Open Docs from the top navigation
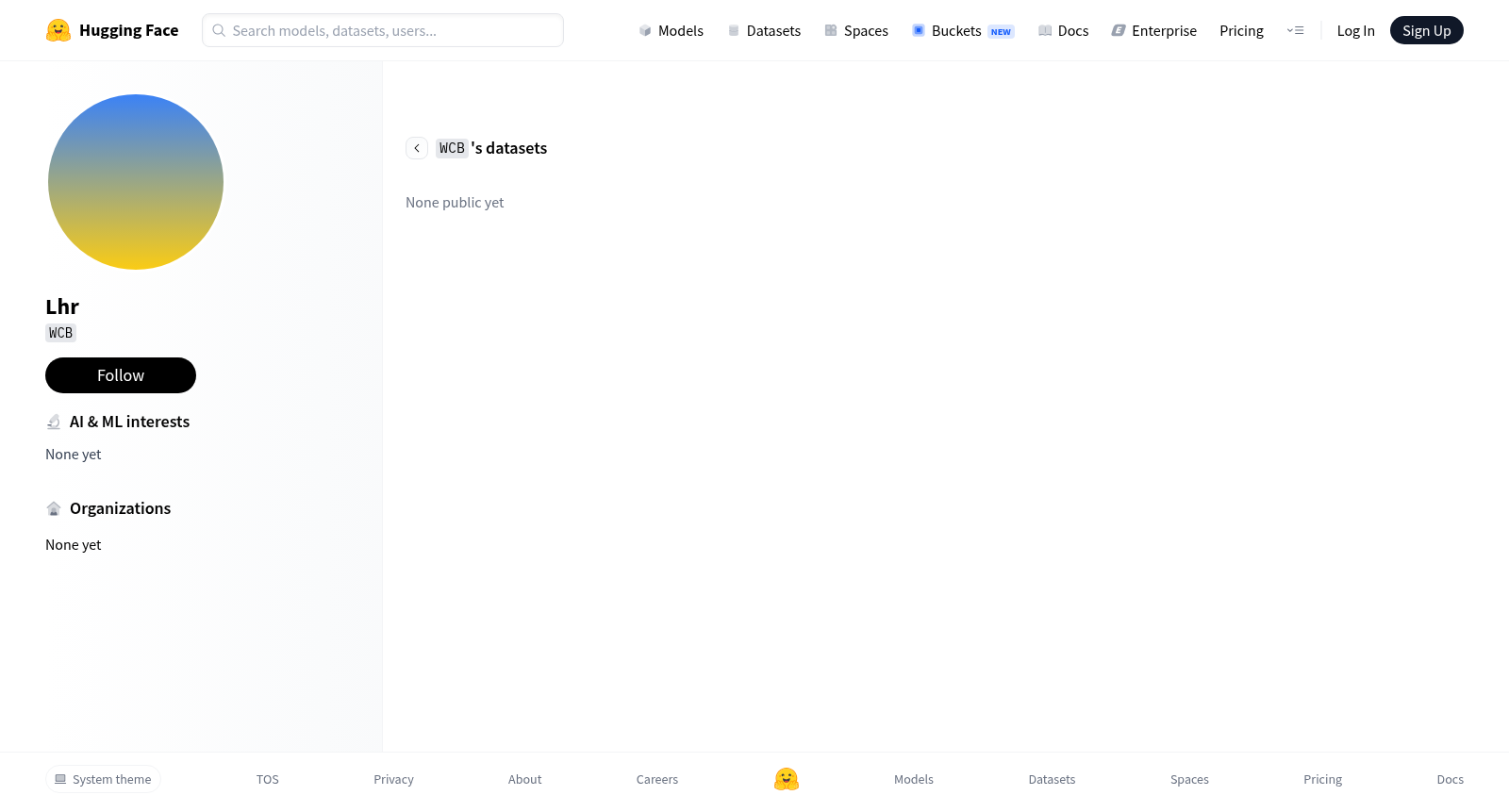The image size is (1509, 812). coord(1063,30)
